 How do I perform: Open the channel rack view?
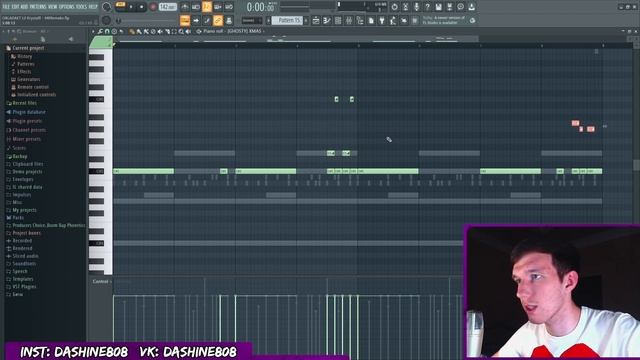[338, 20]
